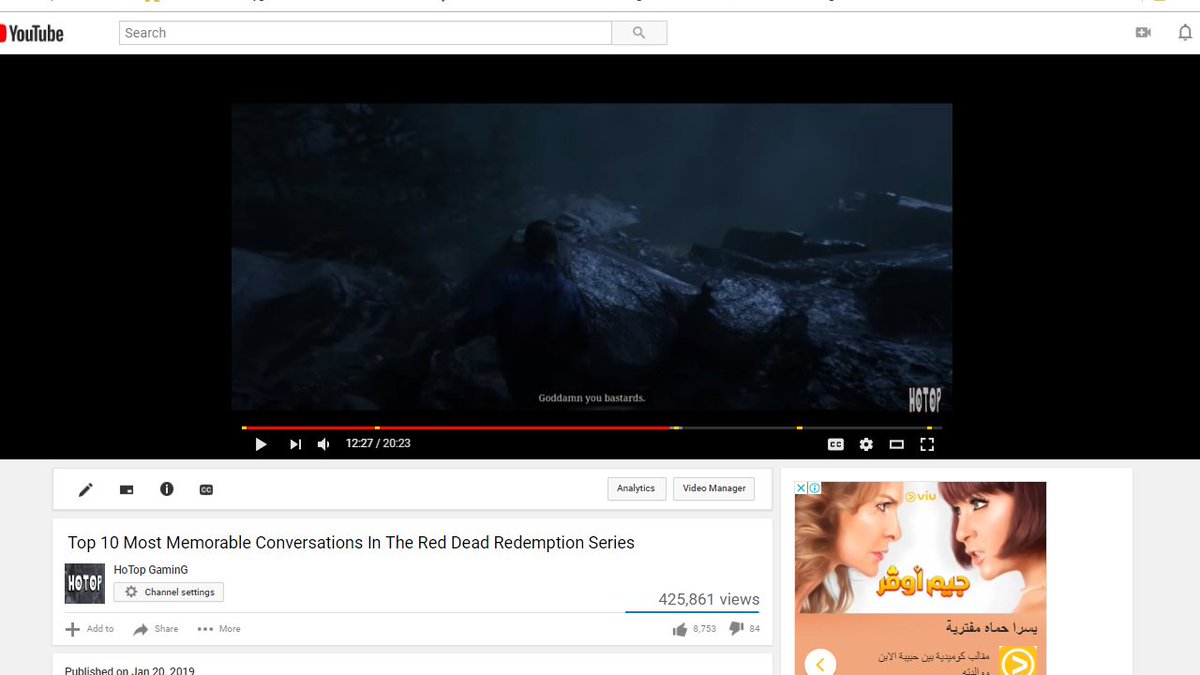Share the video
The image size is (1200, 675).
[x=156, y=629]
